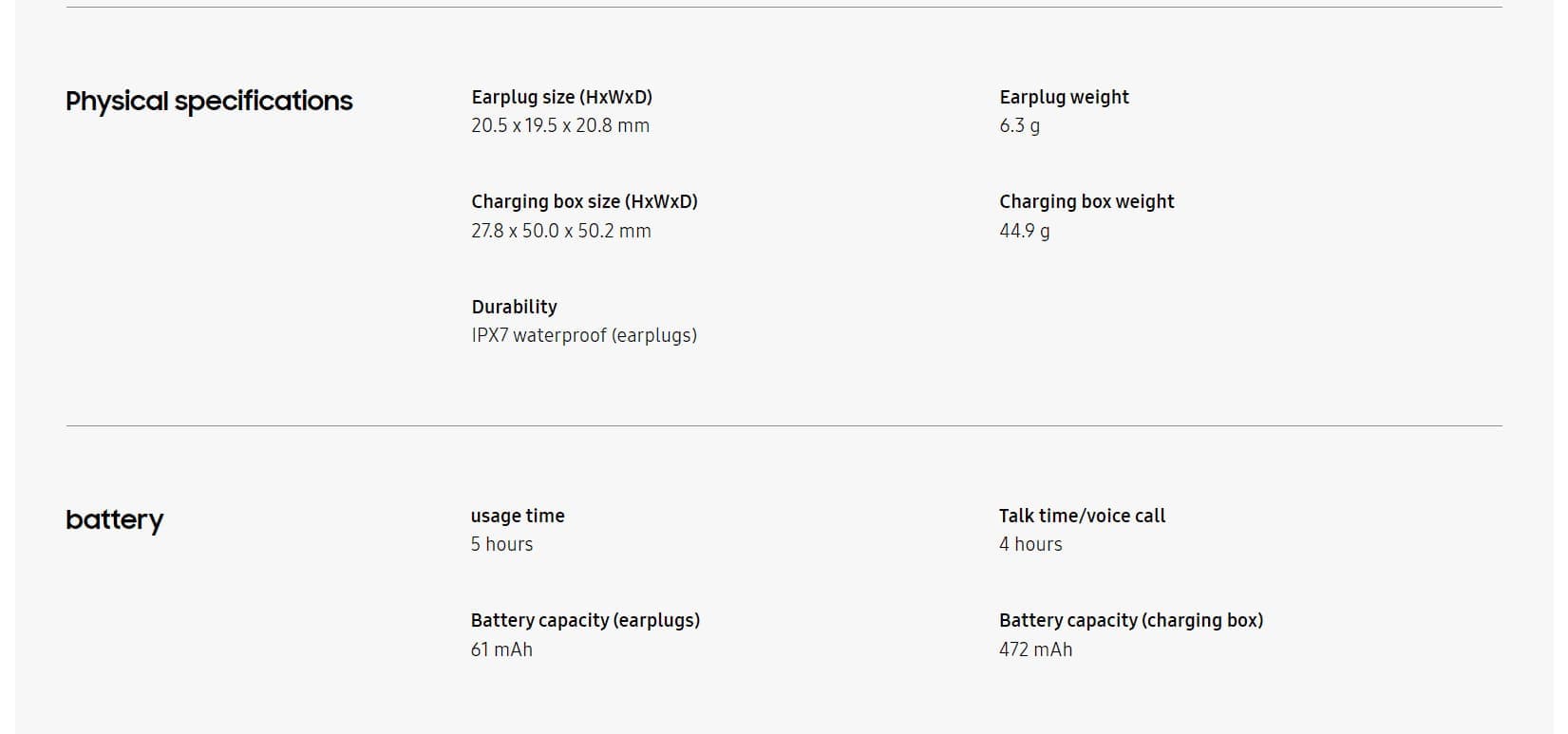The height and width of the screenshot is (734, 1568).
Task: Click the Charging box weight label
Action: coord(1086,201)
